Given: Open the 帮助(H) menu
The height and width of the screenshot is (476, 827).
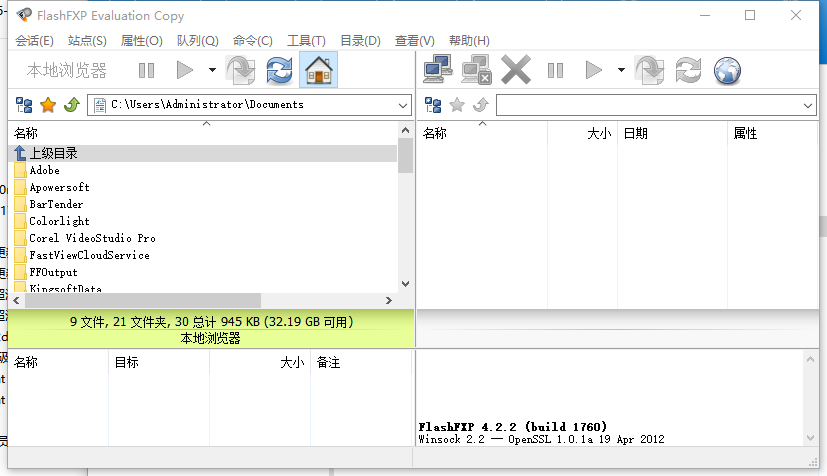Looking at the screenshot, I should point(469,41).
